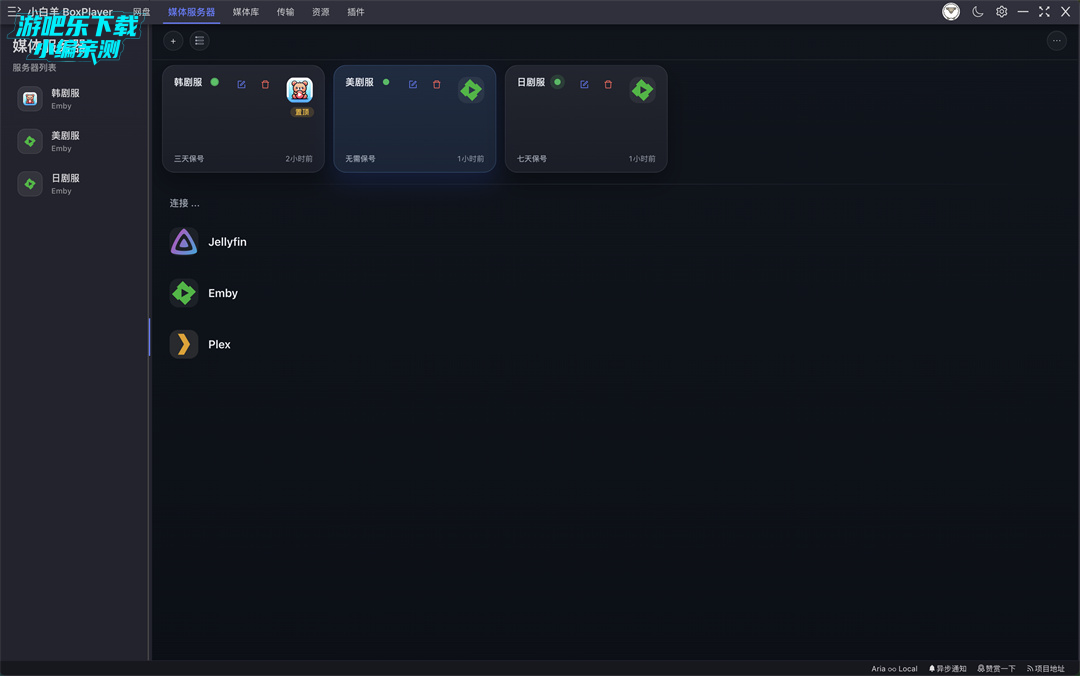Screen dimensions: 1080x676
Task: Click the Emby logo on 美剧服 card
Action: pos(471,90)
